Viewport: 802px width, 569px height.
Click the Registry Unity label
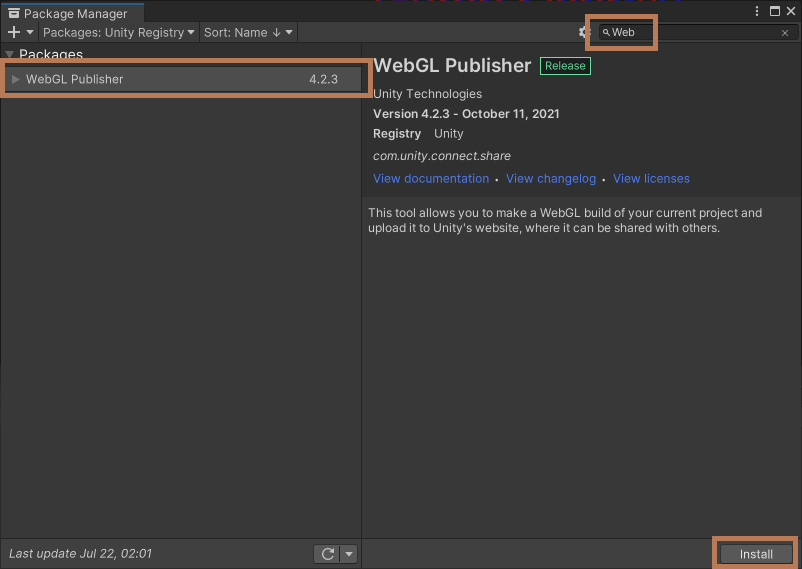click(x=418, y=134)
